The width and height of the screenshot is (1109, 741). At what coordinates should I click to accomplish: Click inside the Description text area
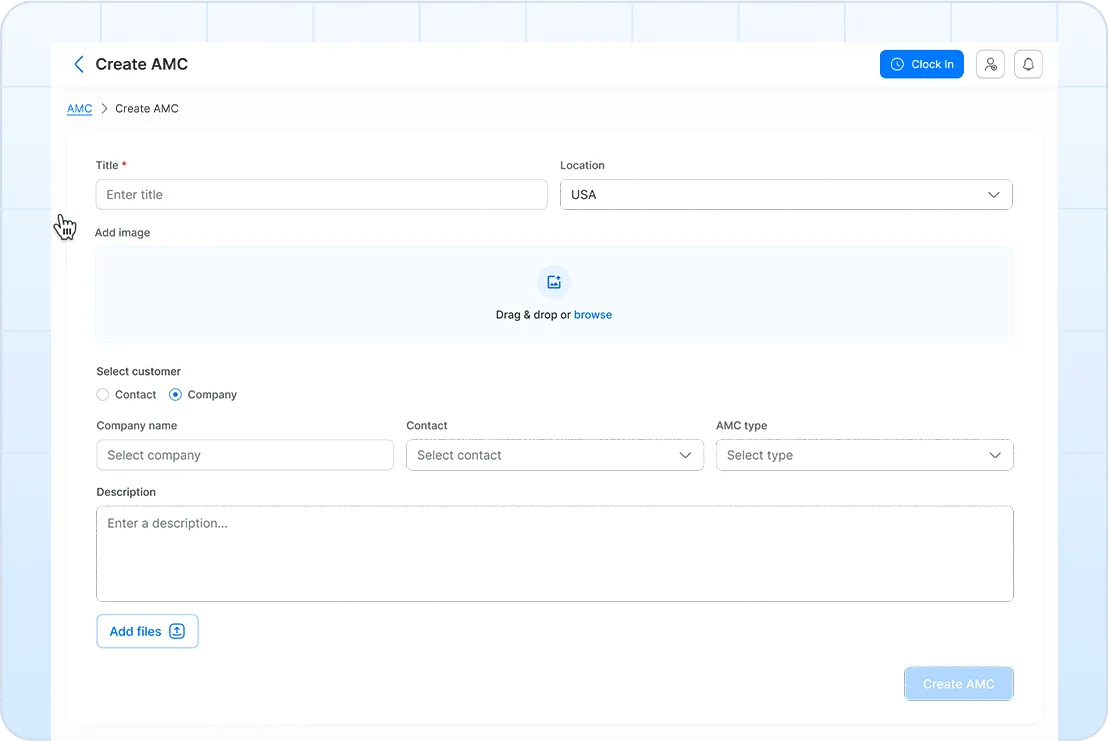pyautogui.click(x=554, y=554)
